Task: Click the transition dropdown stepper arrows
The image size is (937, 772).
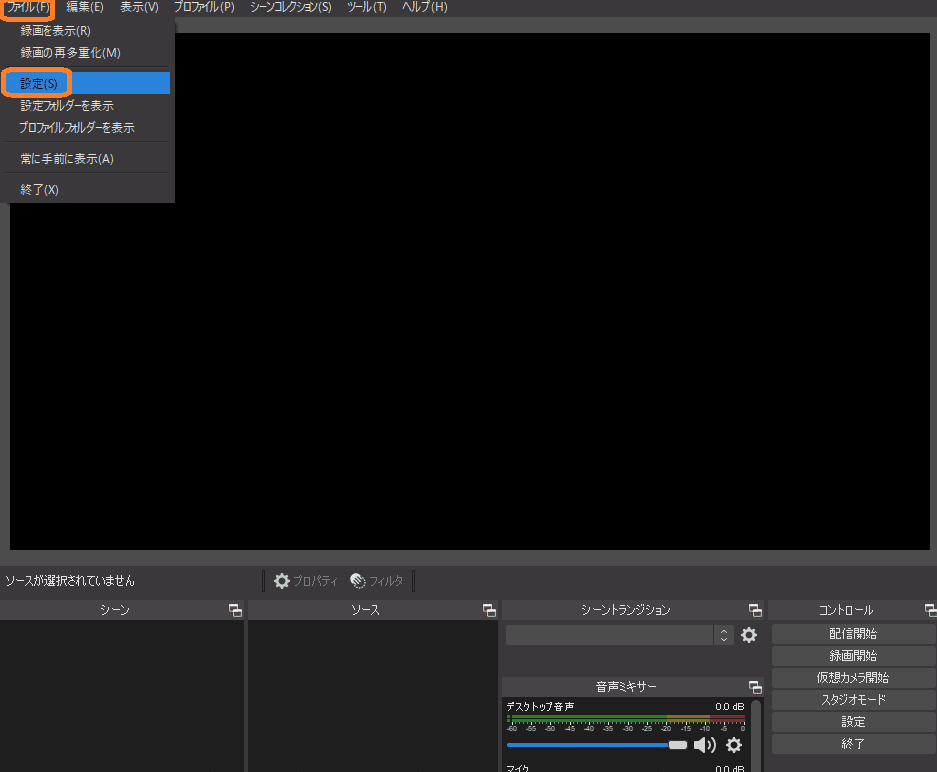Action: coord(724,635)
